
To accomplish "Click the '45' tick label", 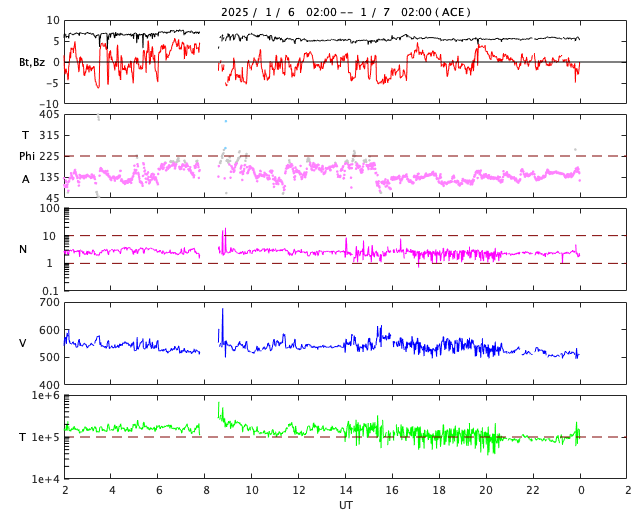I will pos(53,198).
